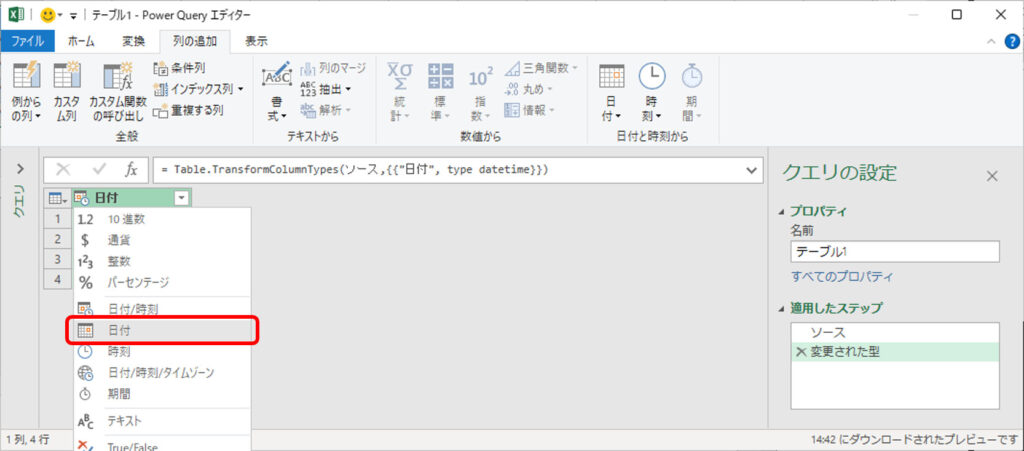Choose 期間 data type in menu
Screen dimensions: 1024x451
pyautogui.click(x=162, y=394)
